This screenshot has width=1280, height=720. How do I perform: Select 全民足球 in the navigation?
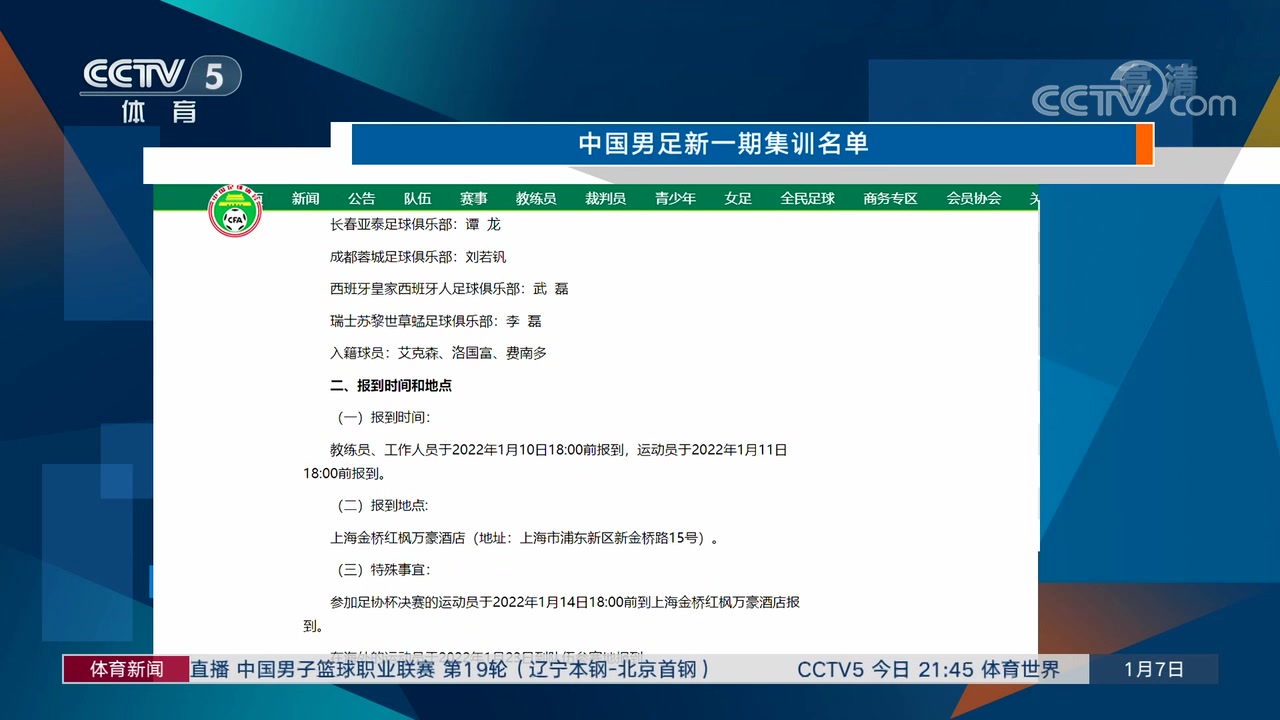pyautogui.click(x=807, y=198)
